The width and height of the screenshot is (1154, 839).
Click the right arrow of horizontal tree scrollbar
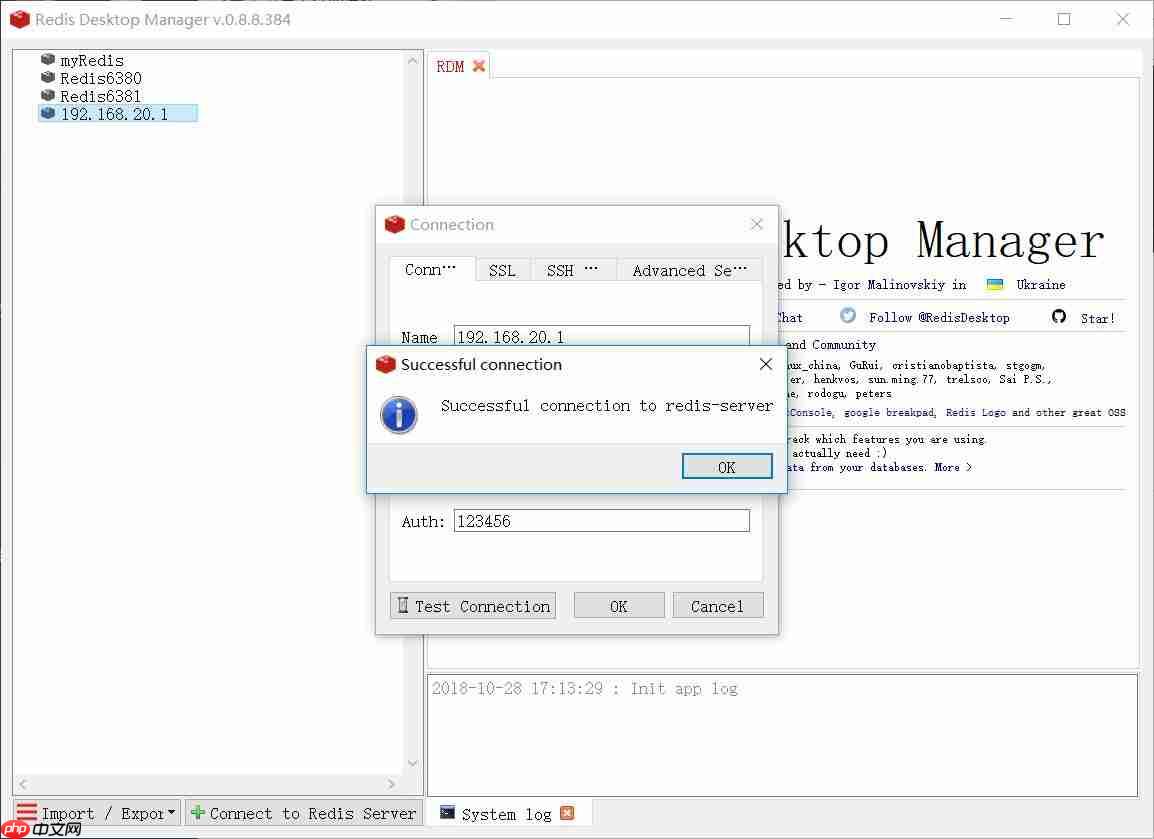click(x=392, y=784)
